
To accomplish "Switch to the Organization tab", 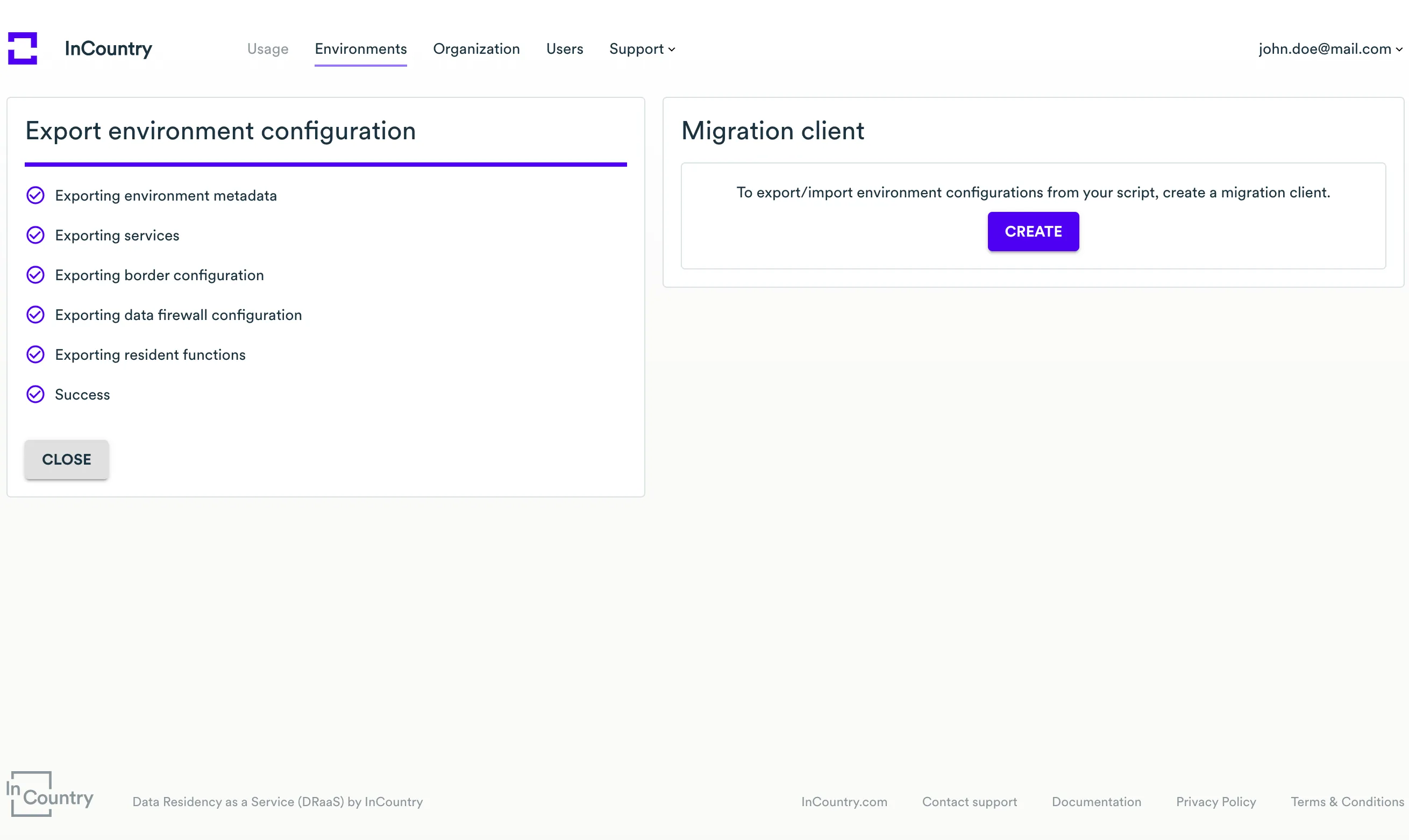I will 476,49.
